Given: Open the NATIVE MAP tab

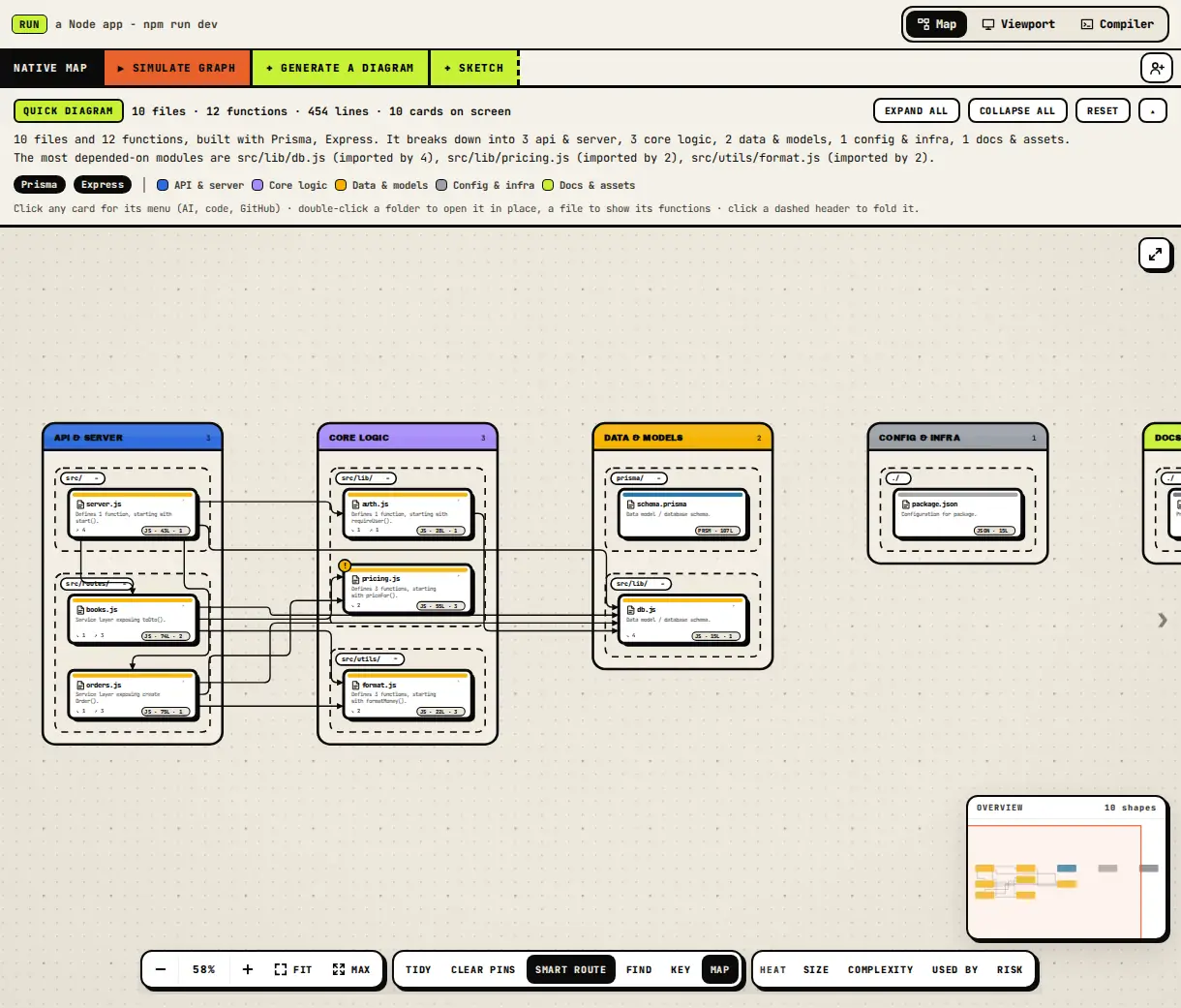Looking at the screenshot, I should pos(50,68).
